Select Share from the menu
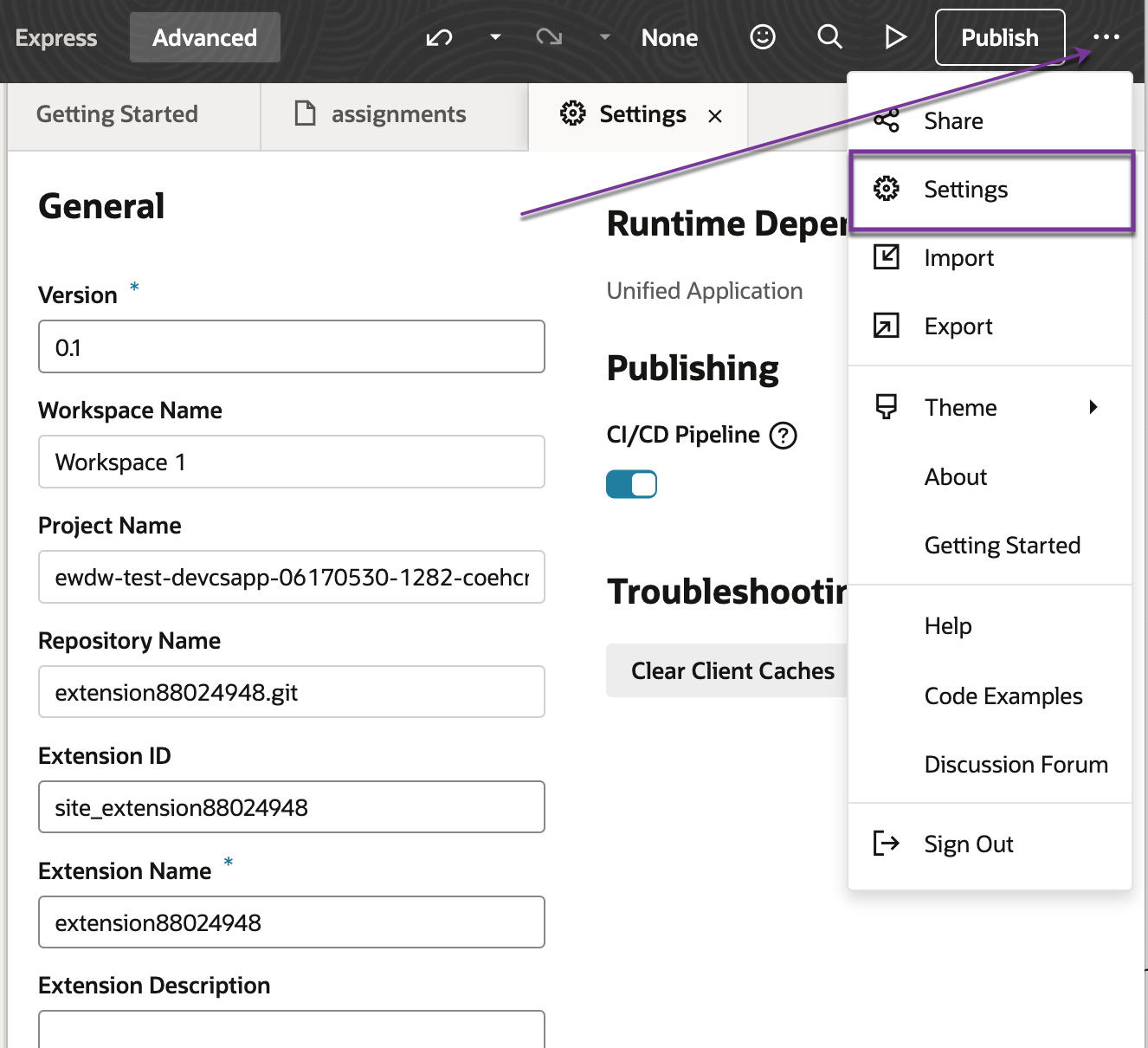Screen dimensions: 1148x1048 (x=952, y=121)
